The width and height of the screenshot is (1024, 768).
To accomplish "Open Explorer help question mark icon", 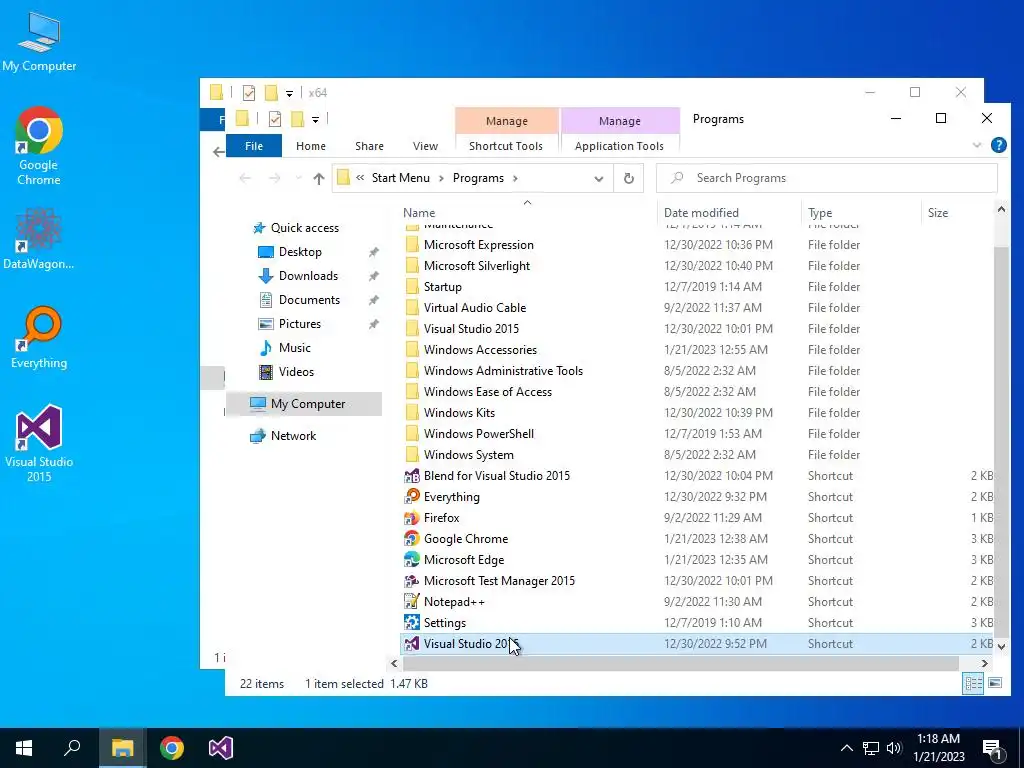I will (x=999, y=145).
